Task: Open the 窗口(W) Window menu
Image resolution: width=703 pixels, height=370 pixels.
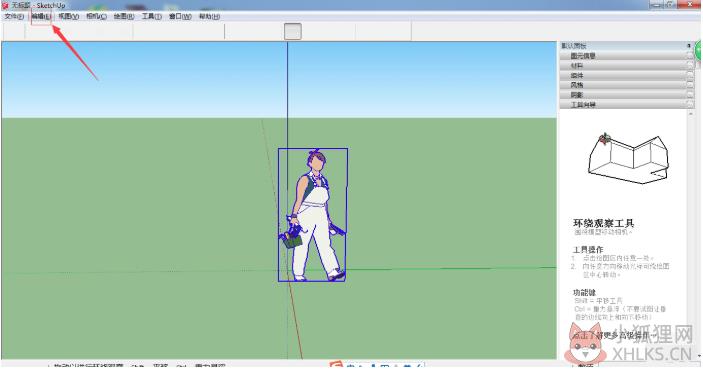Action: point(180,17)
